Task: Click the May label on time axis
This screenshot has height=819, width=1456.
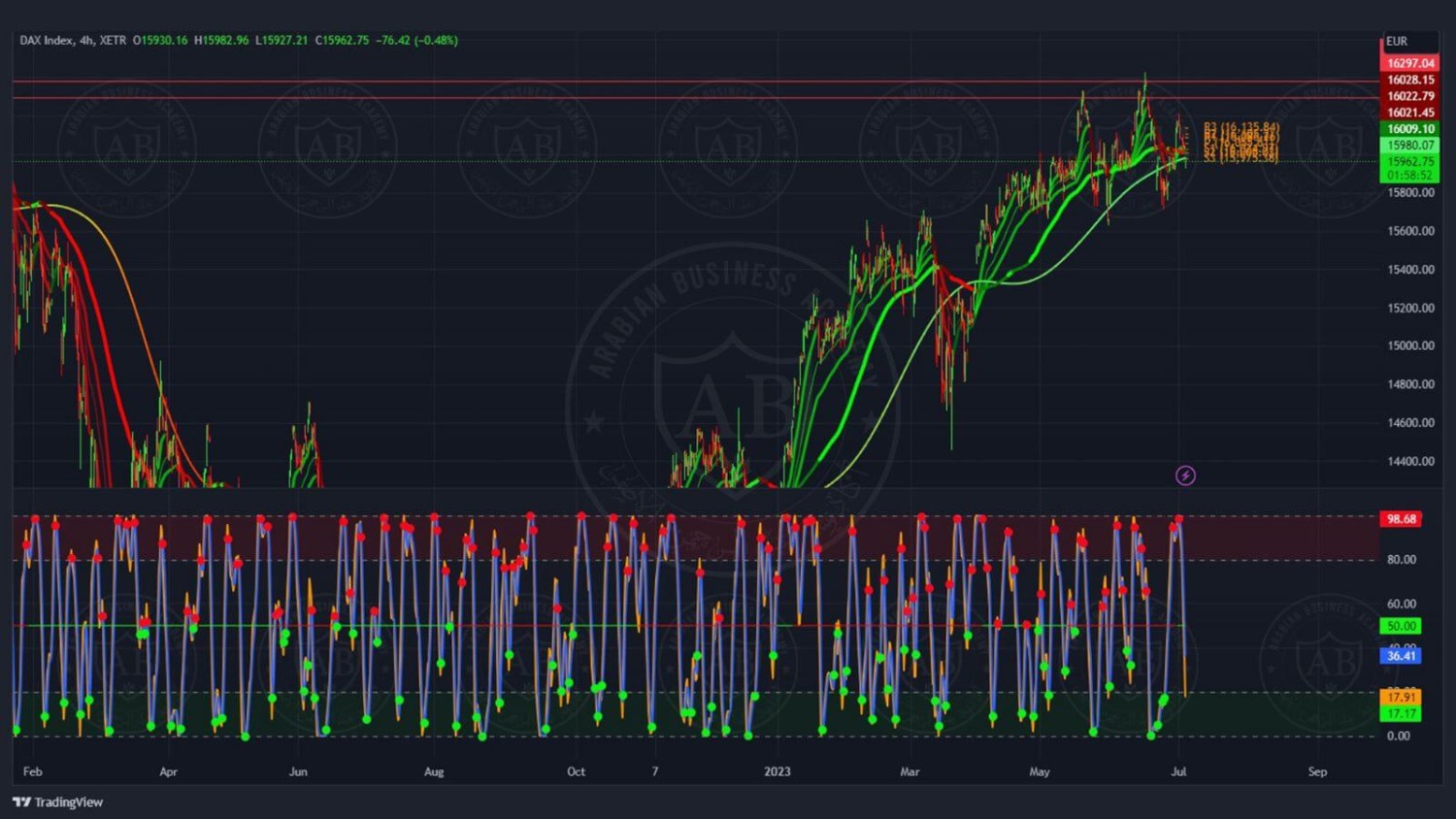Action: pos(1040,771)
